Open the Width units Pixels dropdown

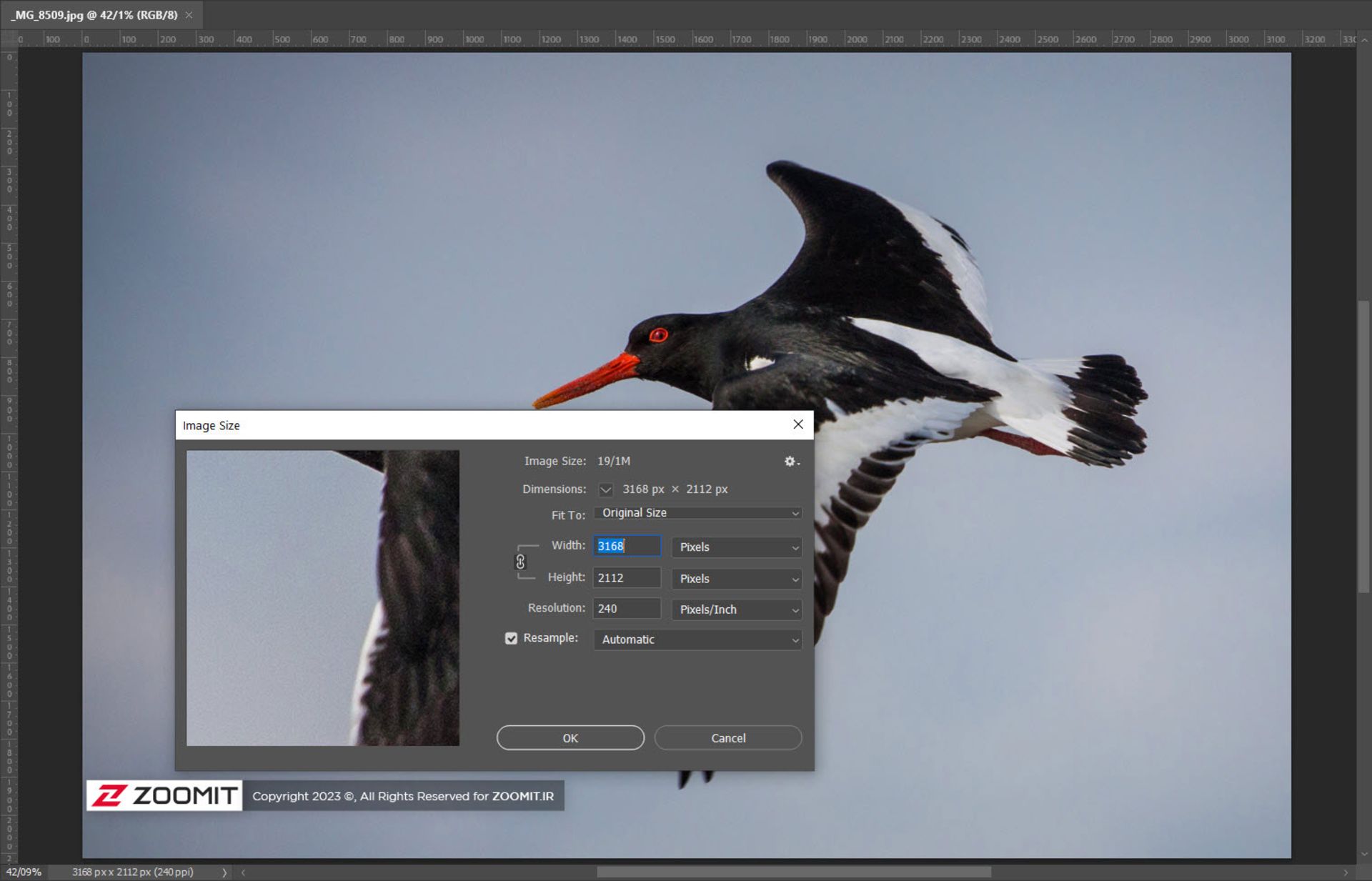737,547
